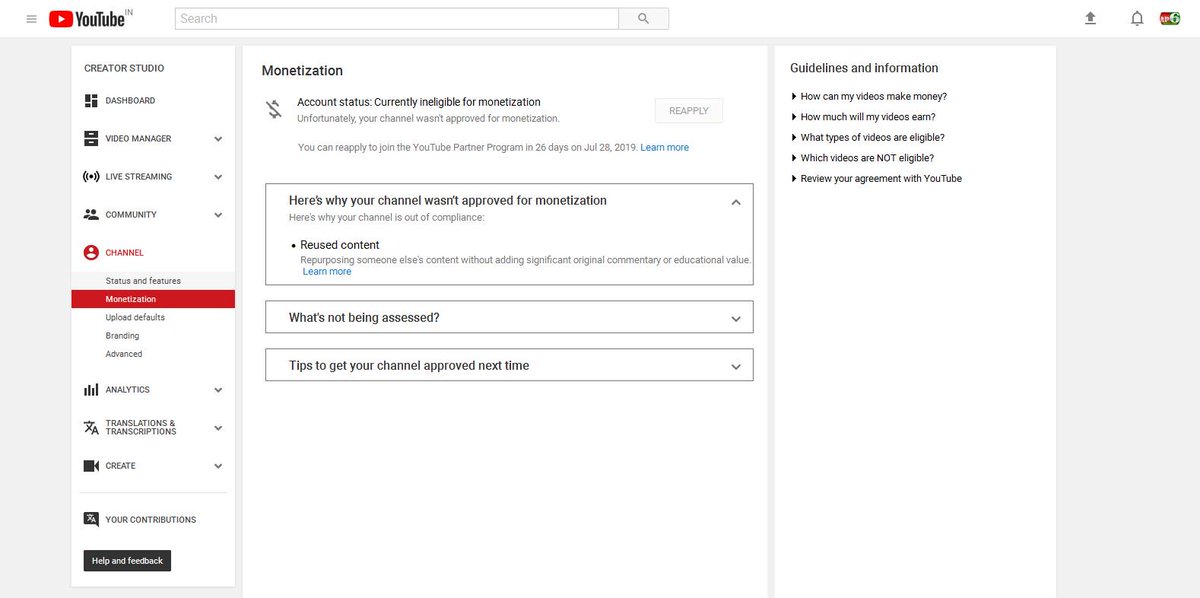Expand What types of videos are eligible
Screen dimensions: 1200x598
point(867,138)
